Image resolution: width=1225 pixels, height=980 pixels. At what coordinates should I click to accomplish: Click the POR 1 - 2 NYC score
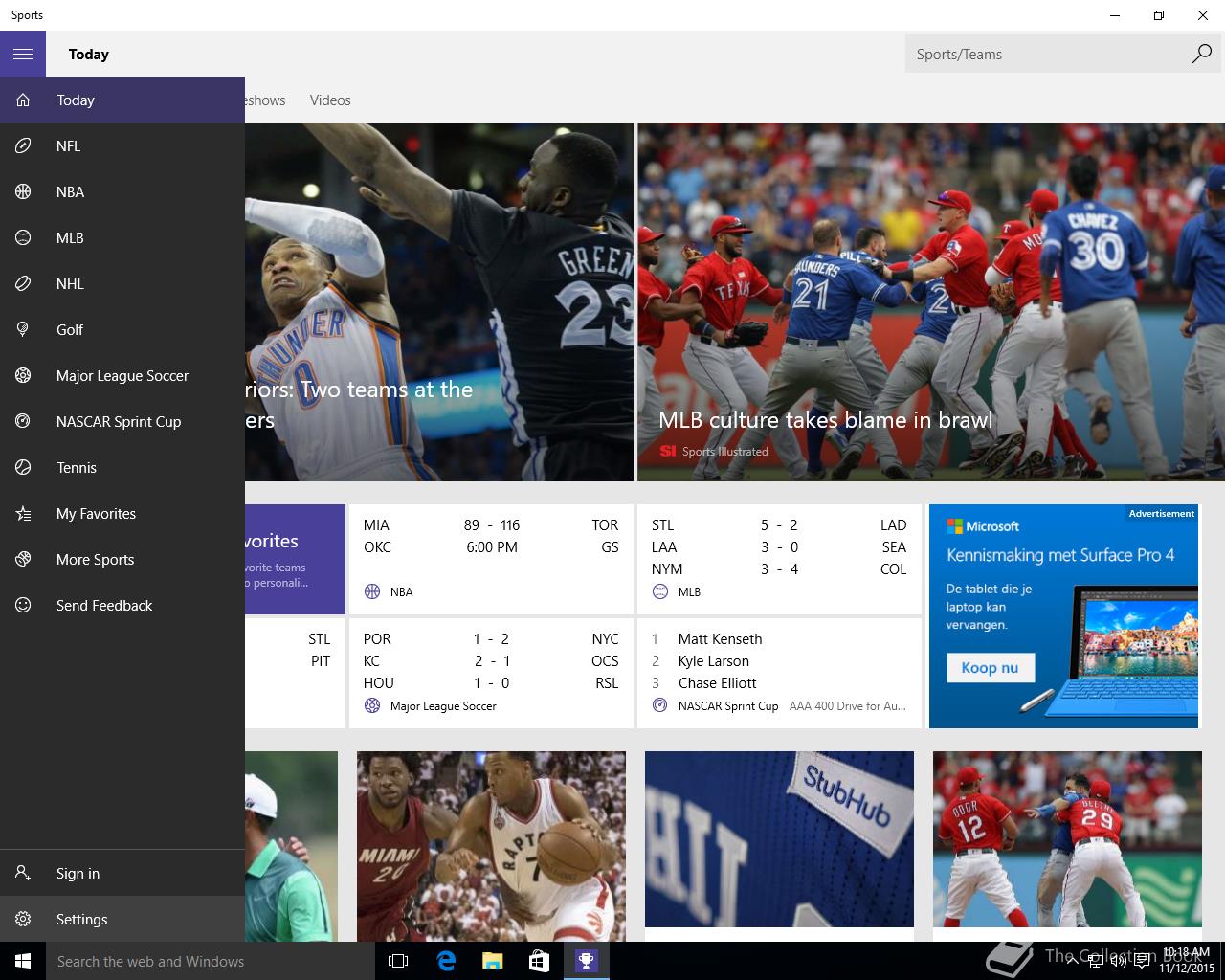491,638
